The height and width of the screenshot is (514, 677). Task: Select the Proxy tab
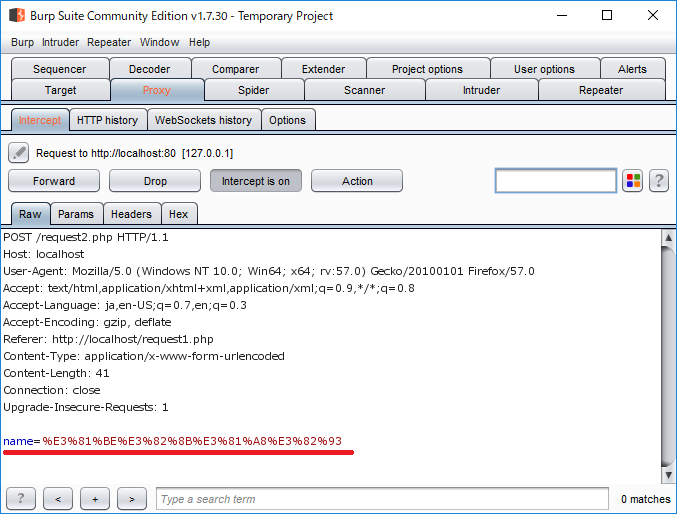pyautogui.click(x=157, y=90)
